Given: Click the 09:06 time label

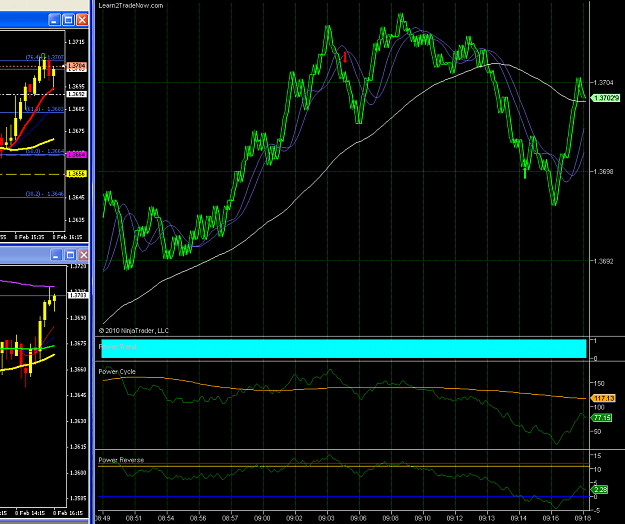Looking at the screenshot, I should (358, 518).
